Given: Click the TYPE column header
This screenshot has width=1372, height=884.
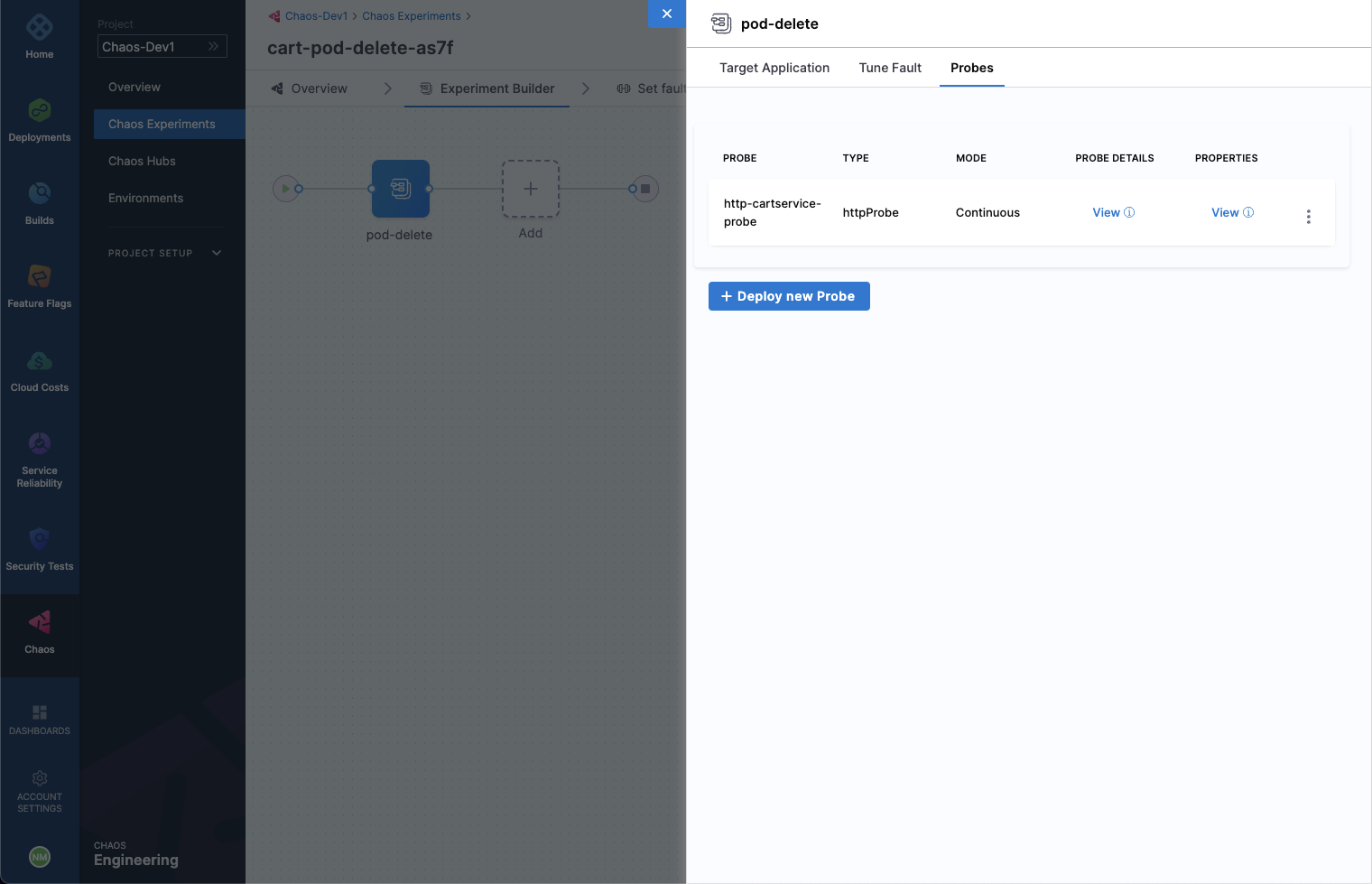Looking at the screenshot, I should pyautogui.click(x=856, y=158).
